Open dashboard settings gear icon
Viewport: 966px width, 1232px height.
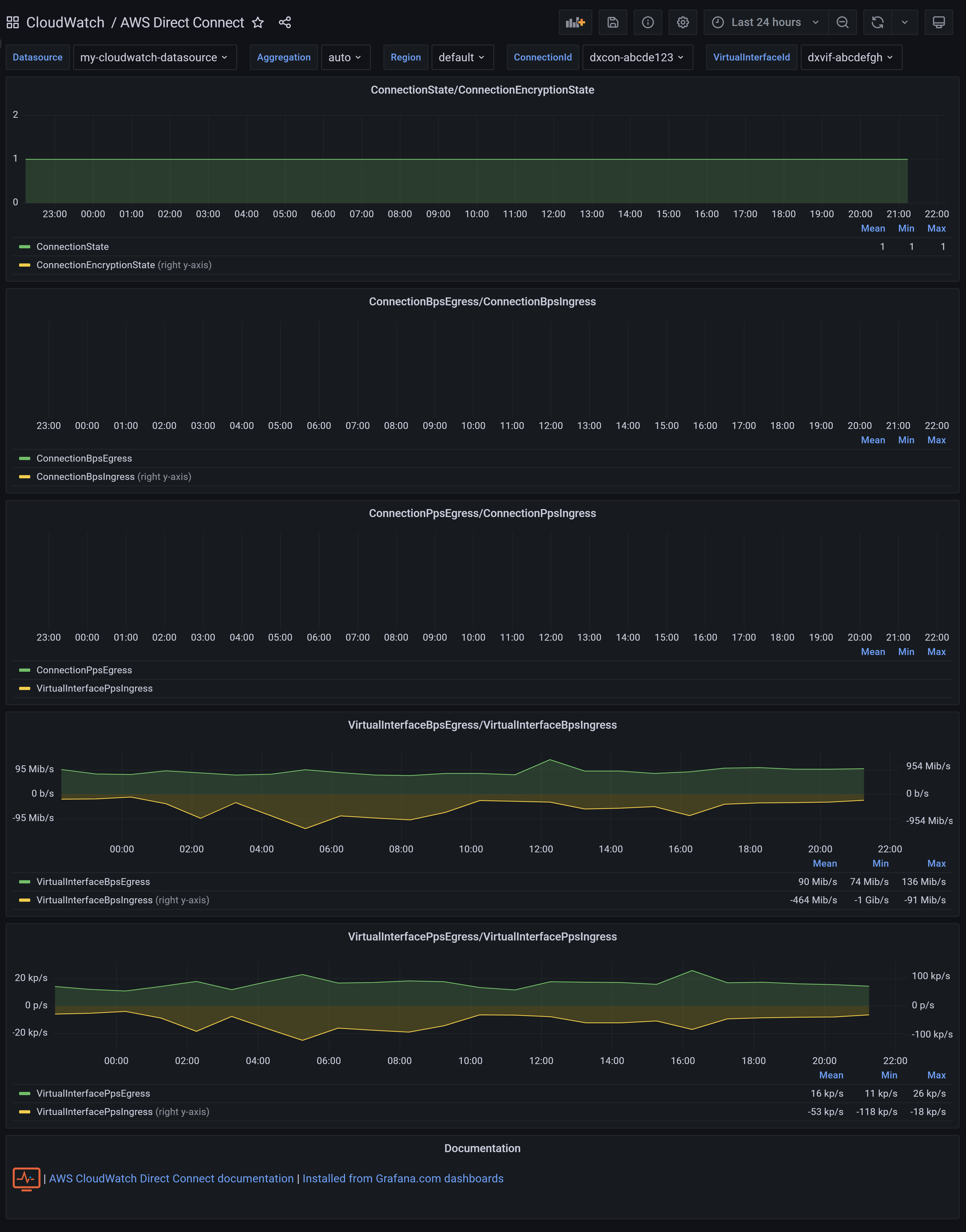pyautogui.click(x=683, y=23)
